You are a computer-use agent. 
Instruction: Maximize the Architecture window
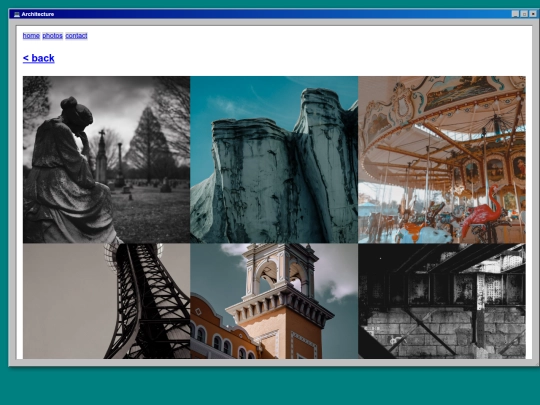[524, 14]
